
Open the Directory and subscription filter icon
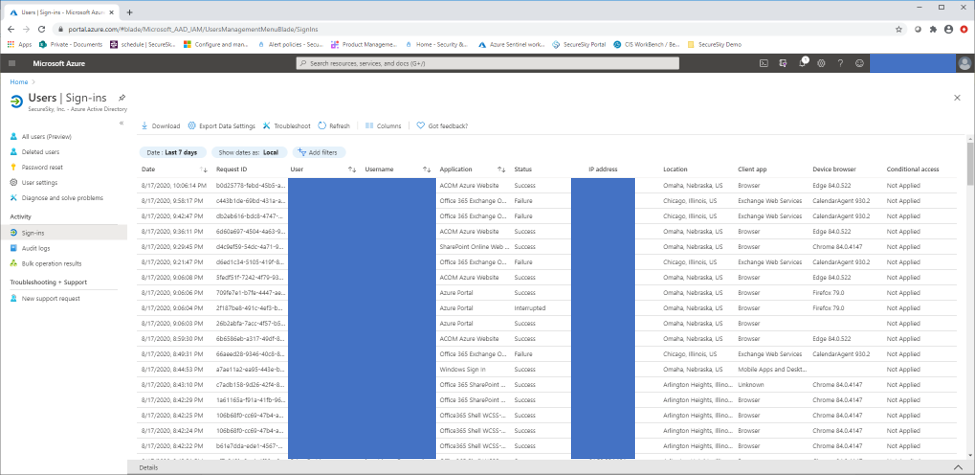click(783, 63)
